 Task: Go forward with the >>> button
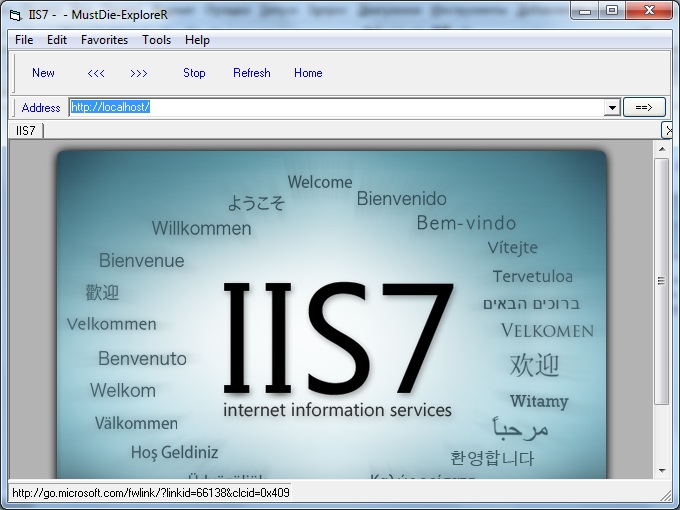tap(139, 73)
